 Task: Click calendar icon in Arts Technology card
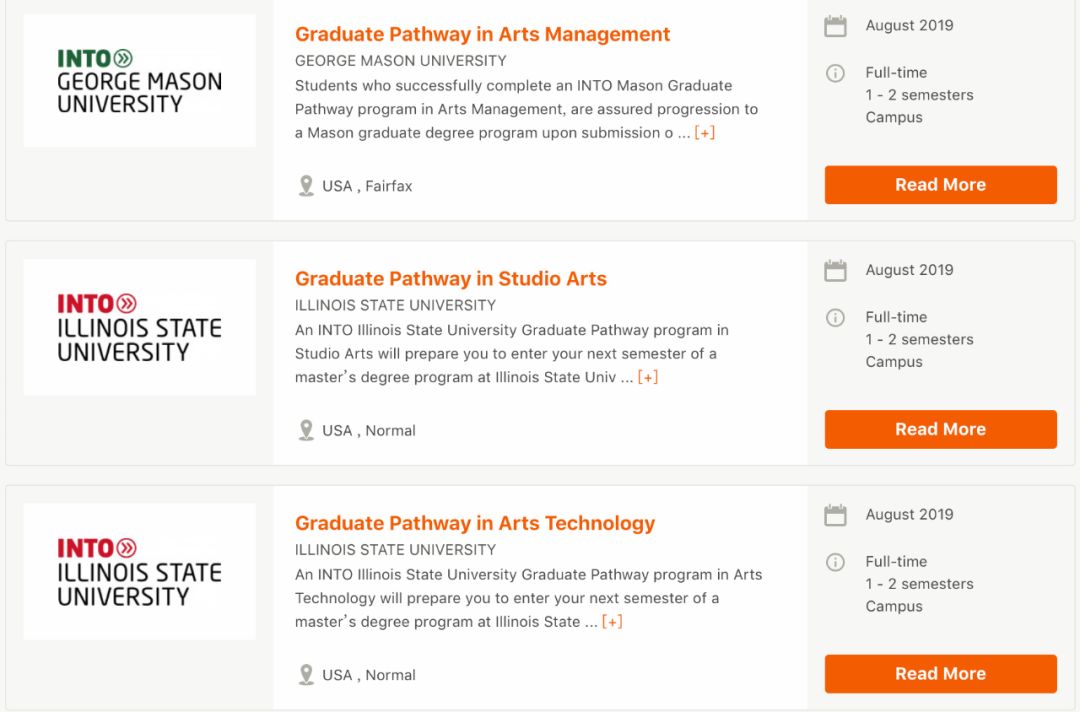(835, 515)
